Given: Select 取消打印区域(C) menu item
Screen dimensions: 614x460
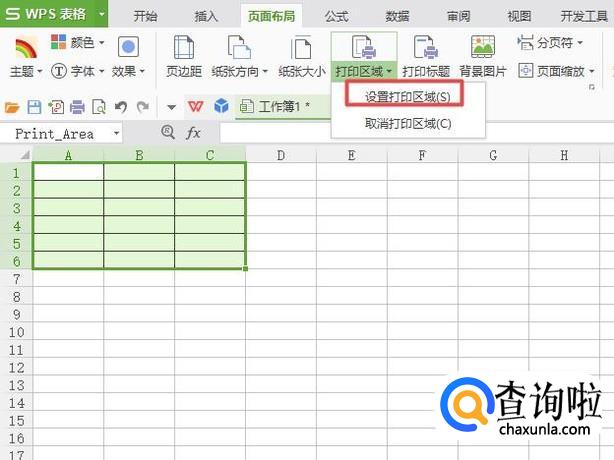Looking at the screenshot, I should [406, 123].
